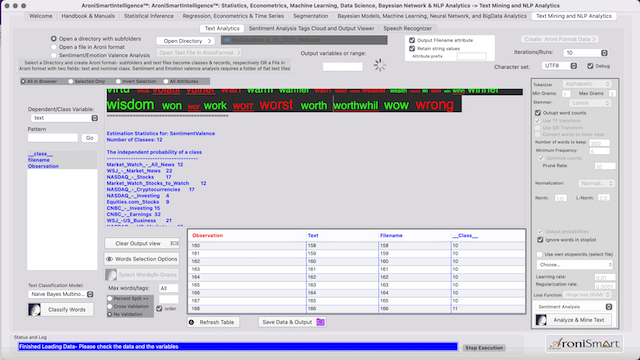Click the eye icon on Words Selection Options

click(109, 259)
